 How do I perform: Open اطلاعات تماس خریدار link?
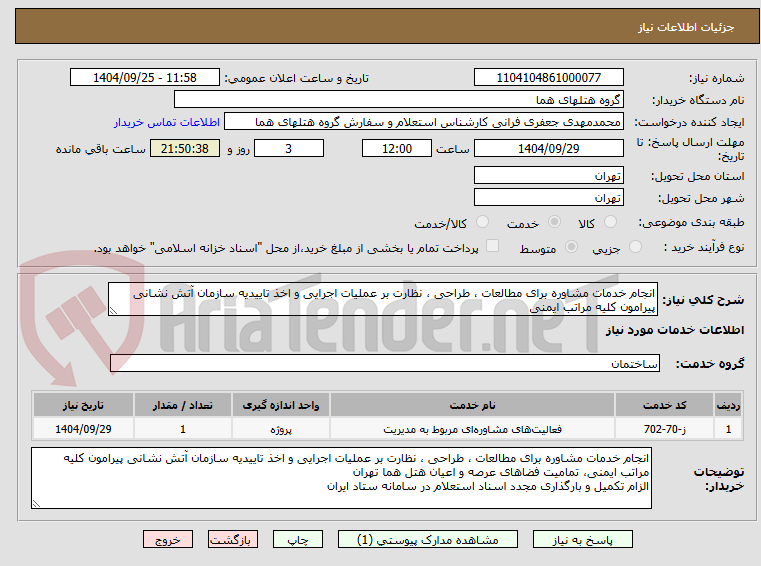[166, 122]
